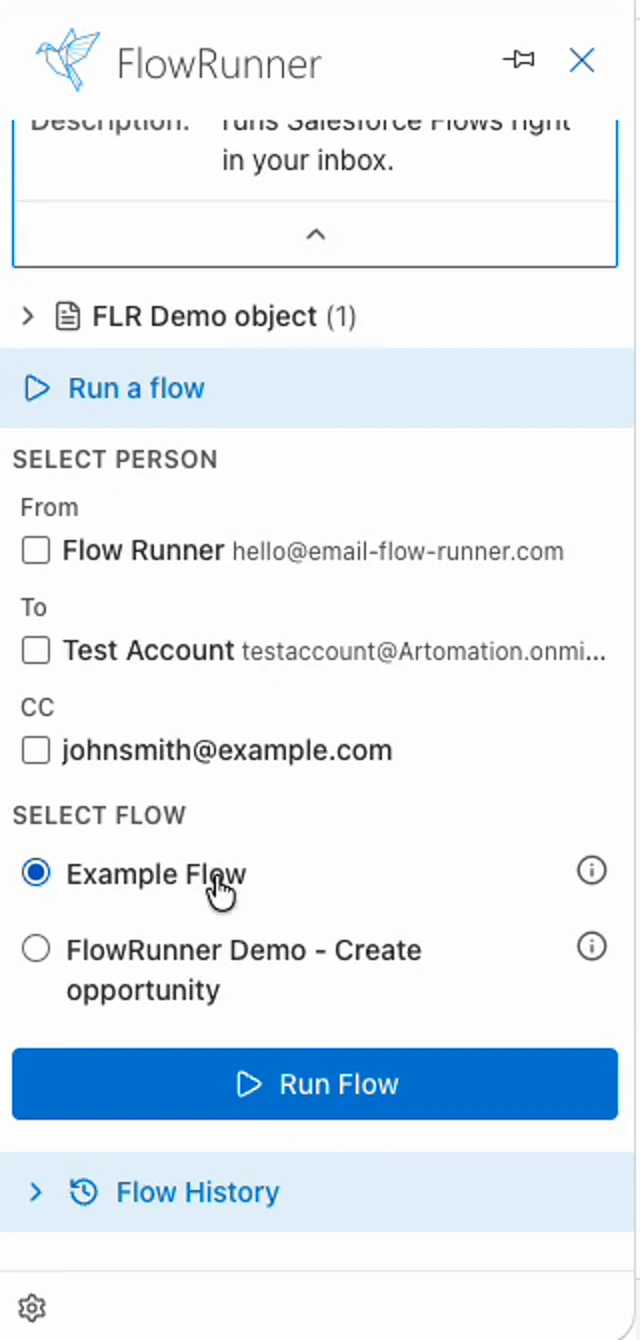Click the johnsmith@example.com label
Image resolution: width=640 pixels, height=1340 pixels.
(x=227, y=750)
